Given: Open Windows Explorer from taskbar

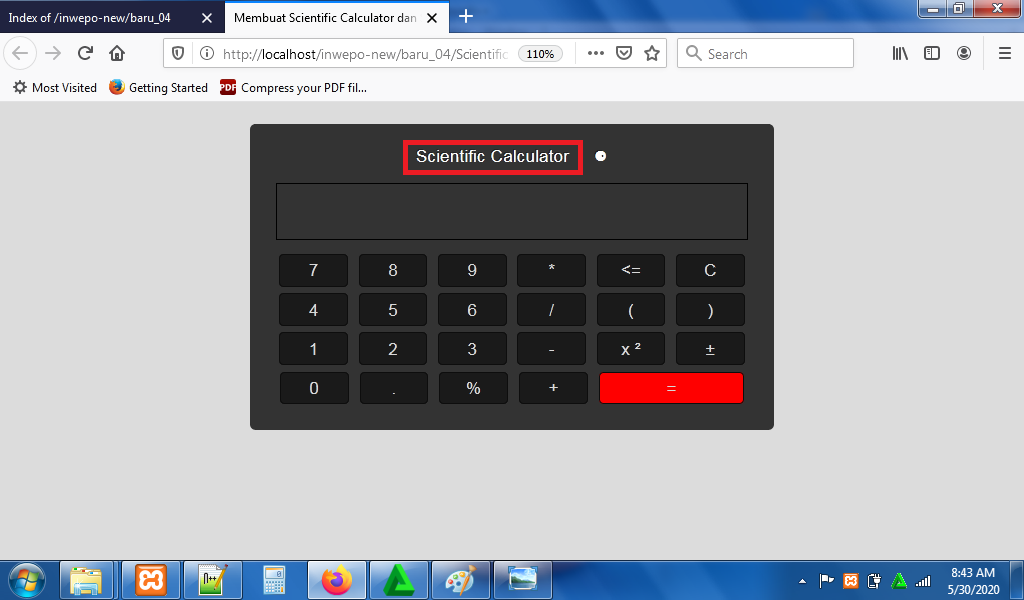Looking at the screenshot, I should click(x=88, y=580).
